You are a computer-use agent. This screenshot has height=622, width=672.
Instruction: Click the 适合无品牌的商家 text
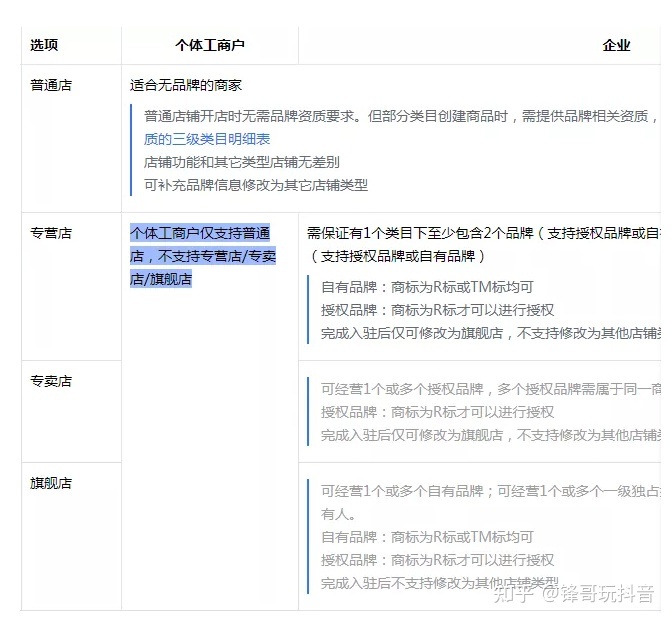(186, 86)
